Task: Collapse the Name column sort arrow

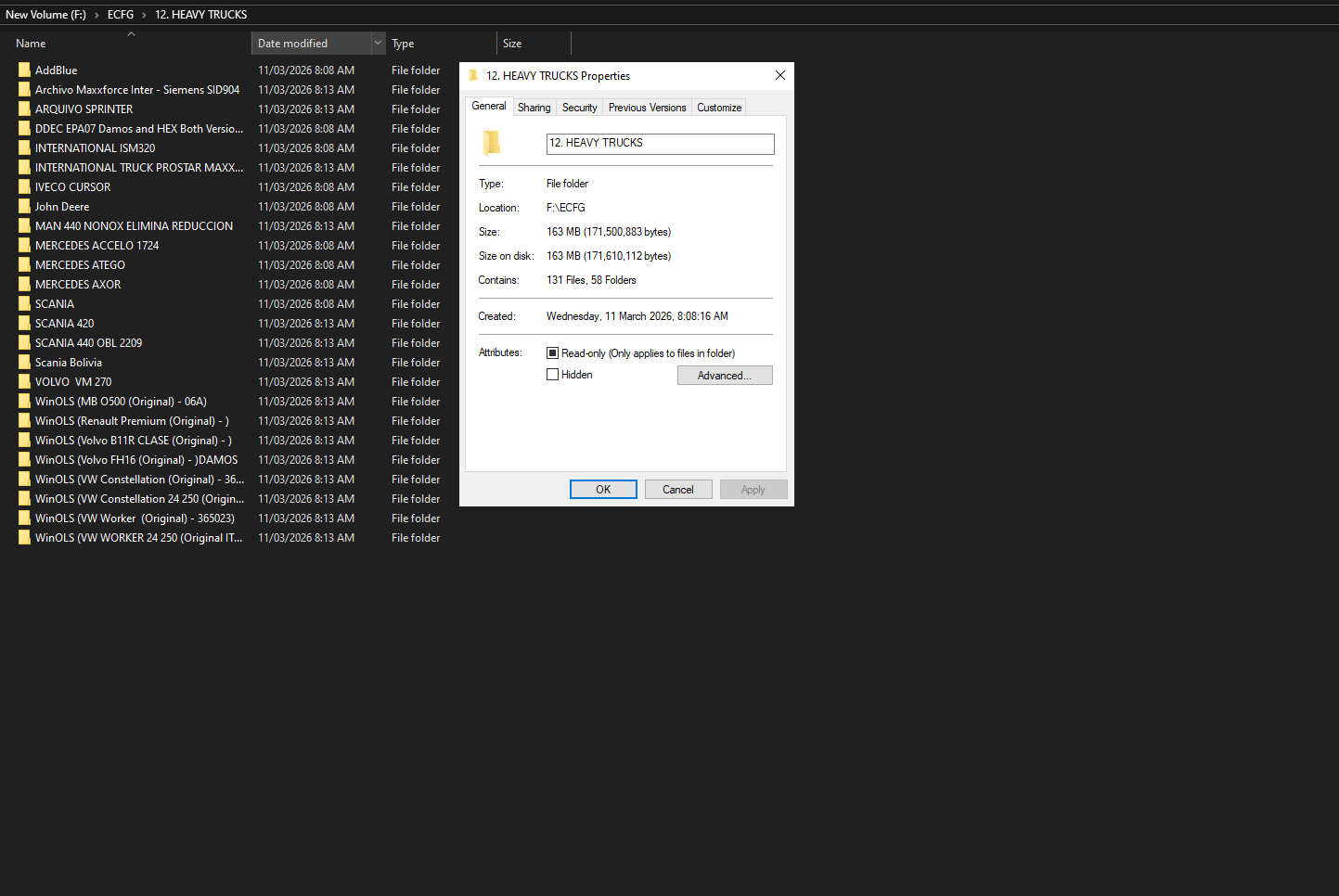Action: [x=131, y=33]
